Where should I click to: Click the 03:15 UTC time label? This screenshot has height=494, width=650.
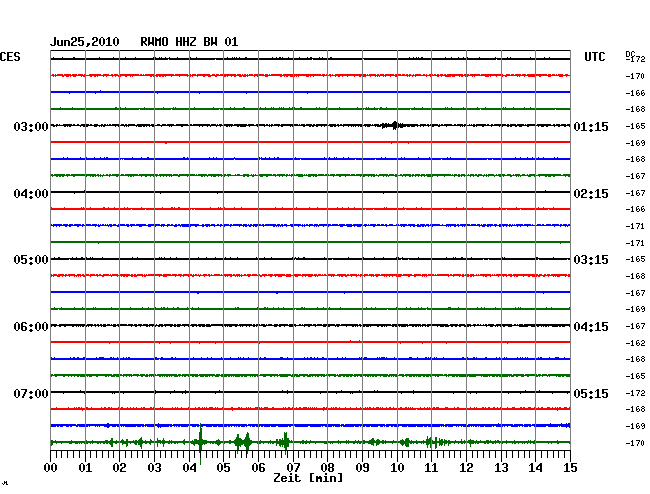click(x=591, y=260)
